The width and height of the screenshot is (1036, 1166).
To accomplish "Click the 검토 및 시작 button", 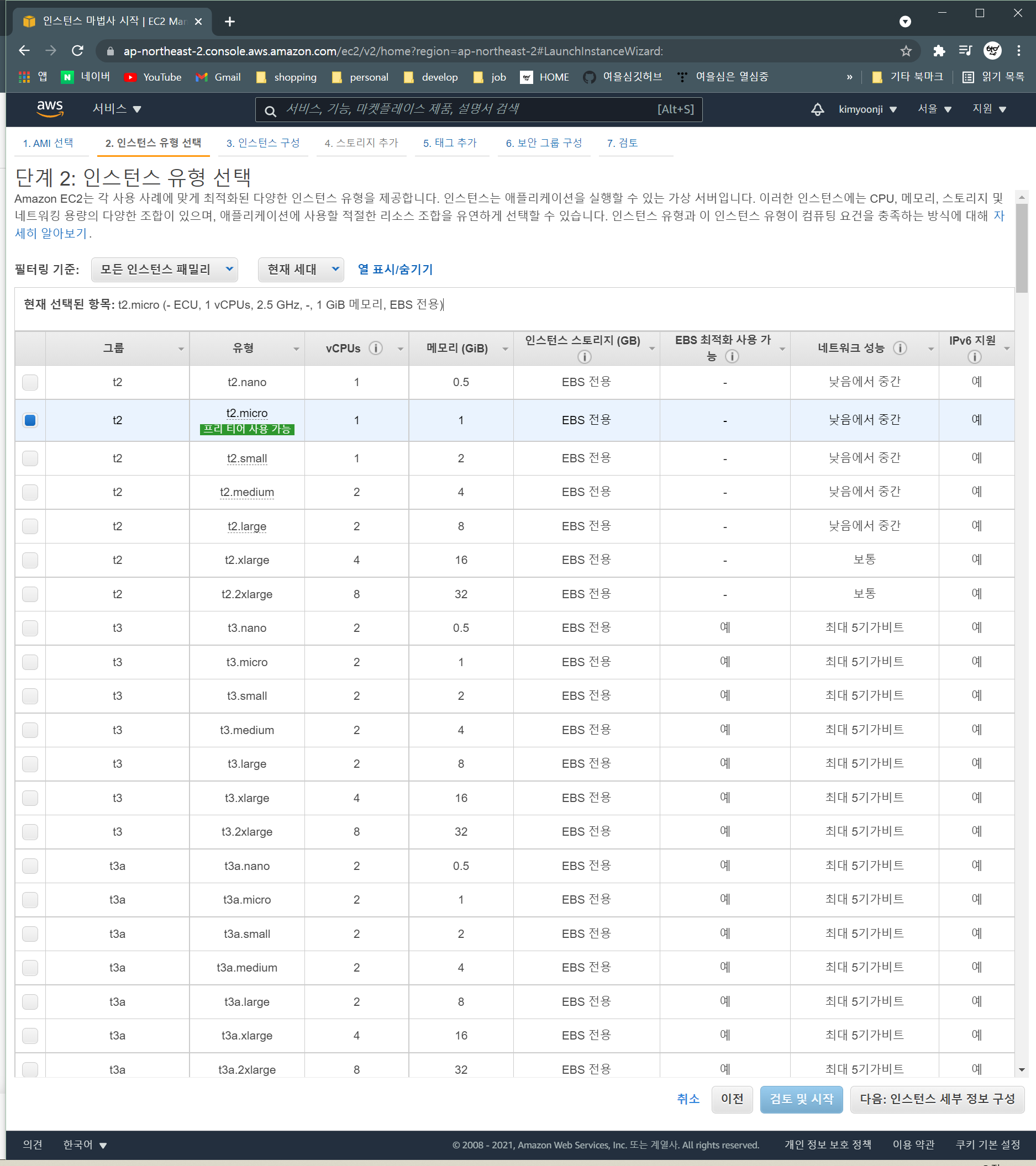I will point(801,1099).
